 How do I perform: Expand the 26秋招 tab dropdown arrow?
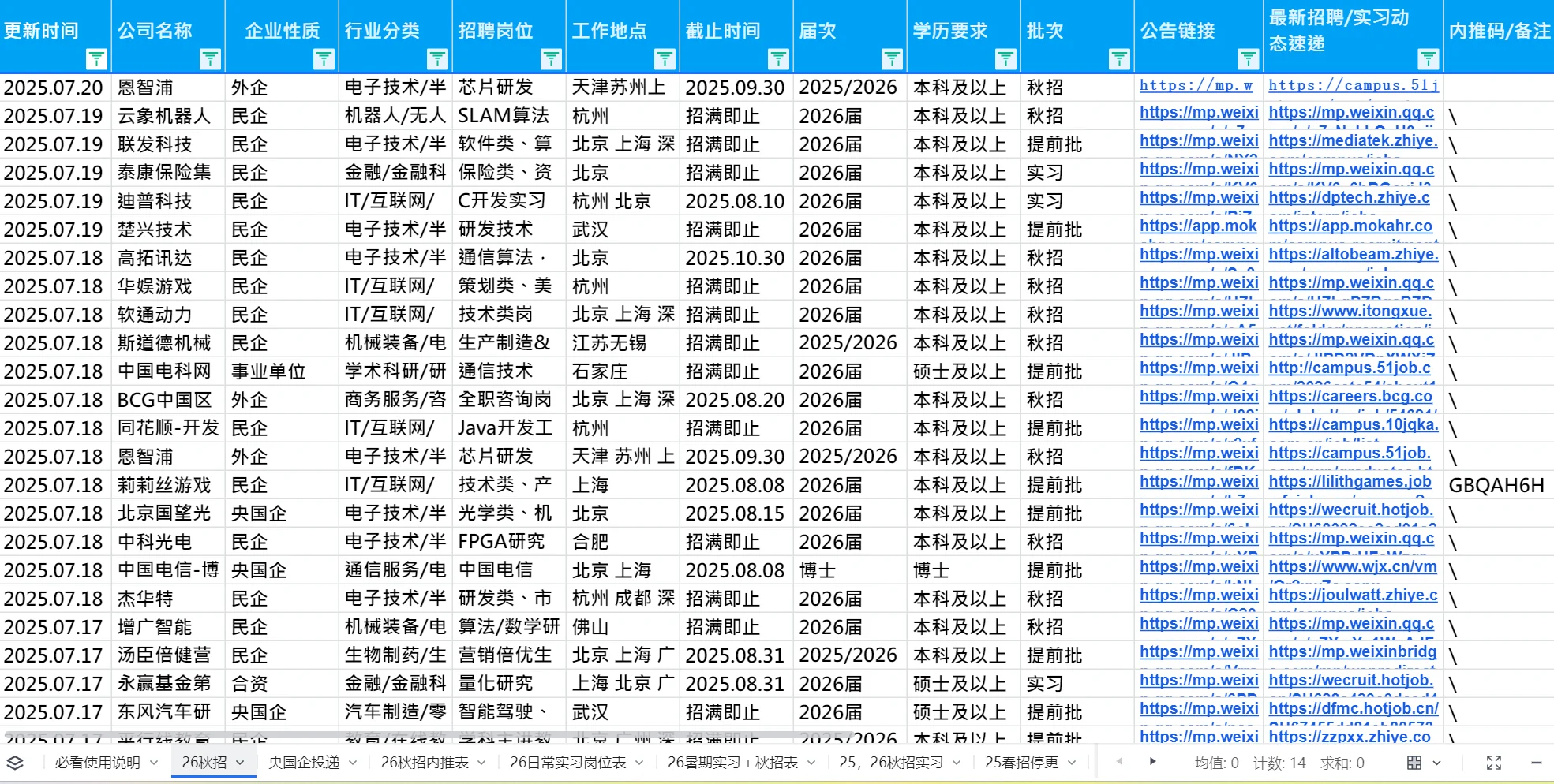[240, 763]
